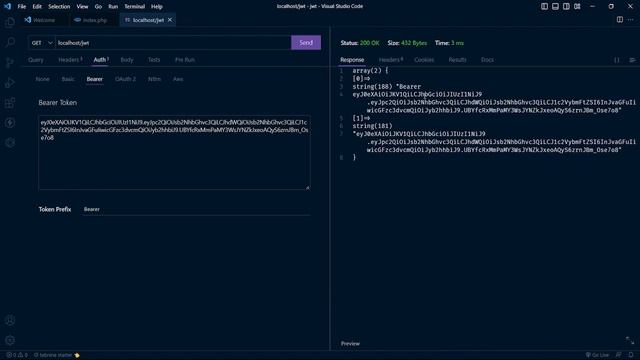The width and height of the screenshot is (640, 360).
Task: Open the Run menu
Action: 113,7
